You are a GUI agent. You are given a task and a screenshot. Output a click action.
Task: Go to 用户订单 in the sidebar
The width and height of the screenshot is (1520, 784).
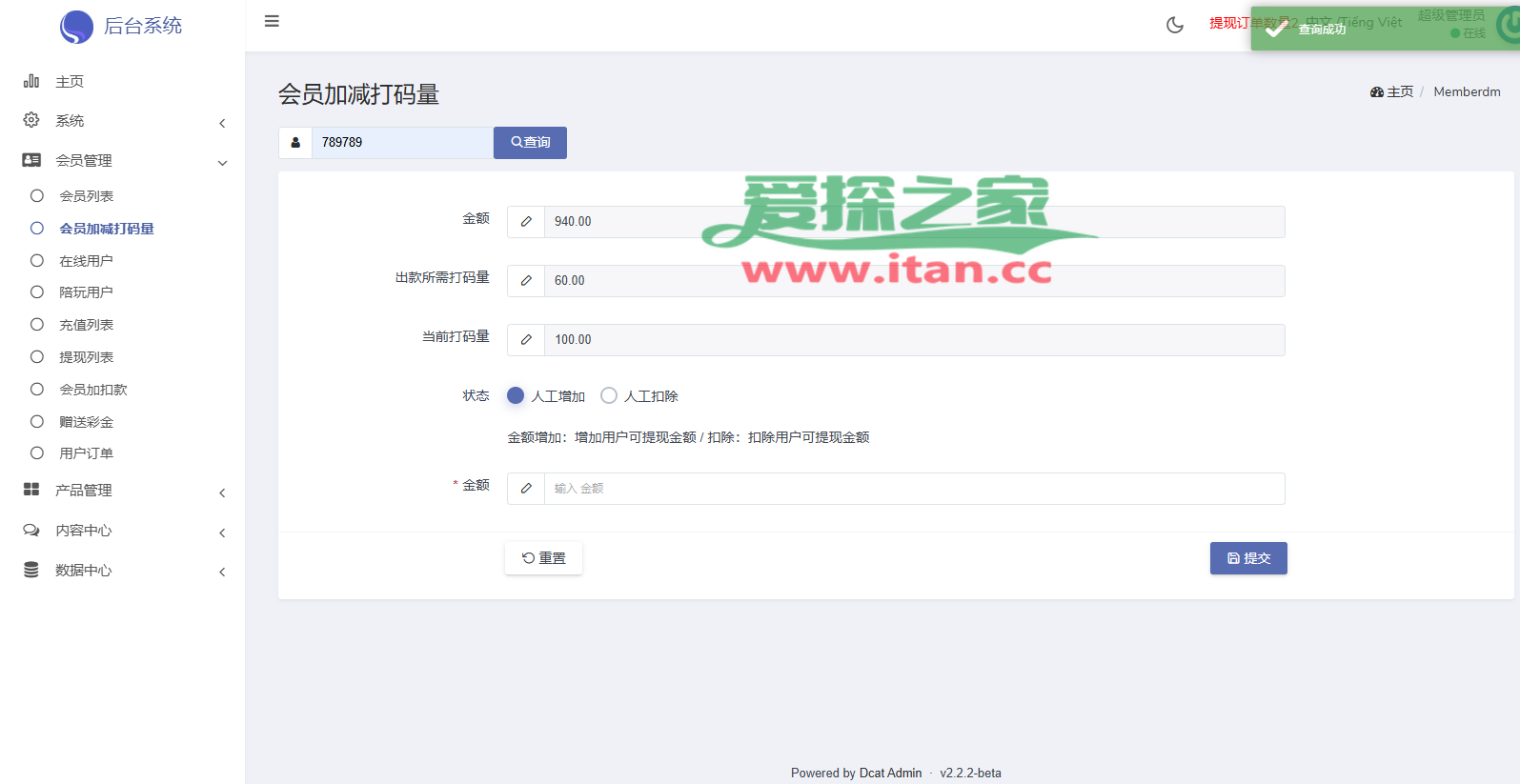[87, 453]
